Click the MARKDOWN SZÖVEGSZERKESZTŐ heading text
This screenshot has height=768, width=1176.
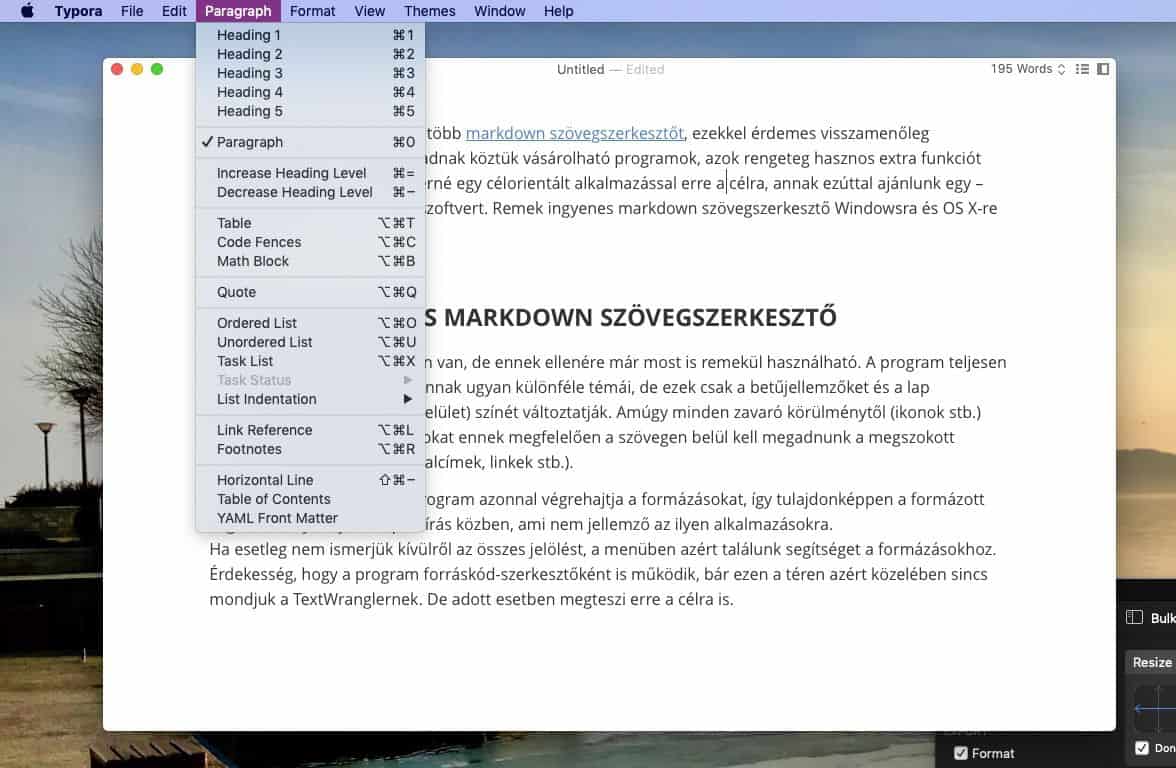(x=640, y=317)
